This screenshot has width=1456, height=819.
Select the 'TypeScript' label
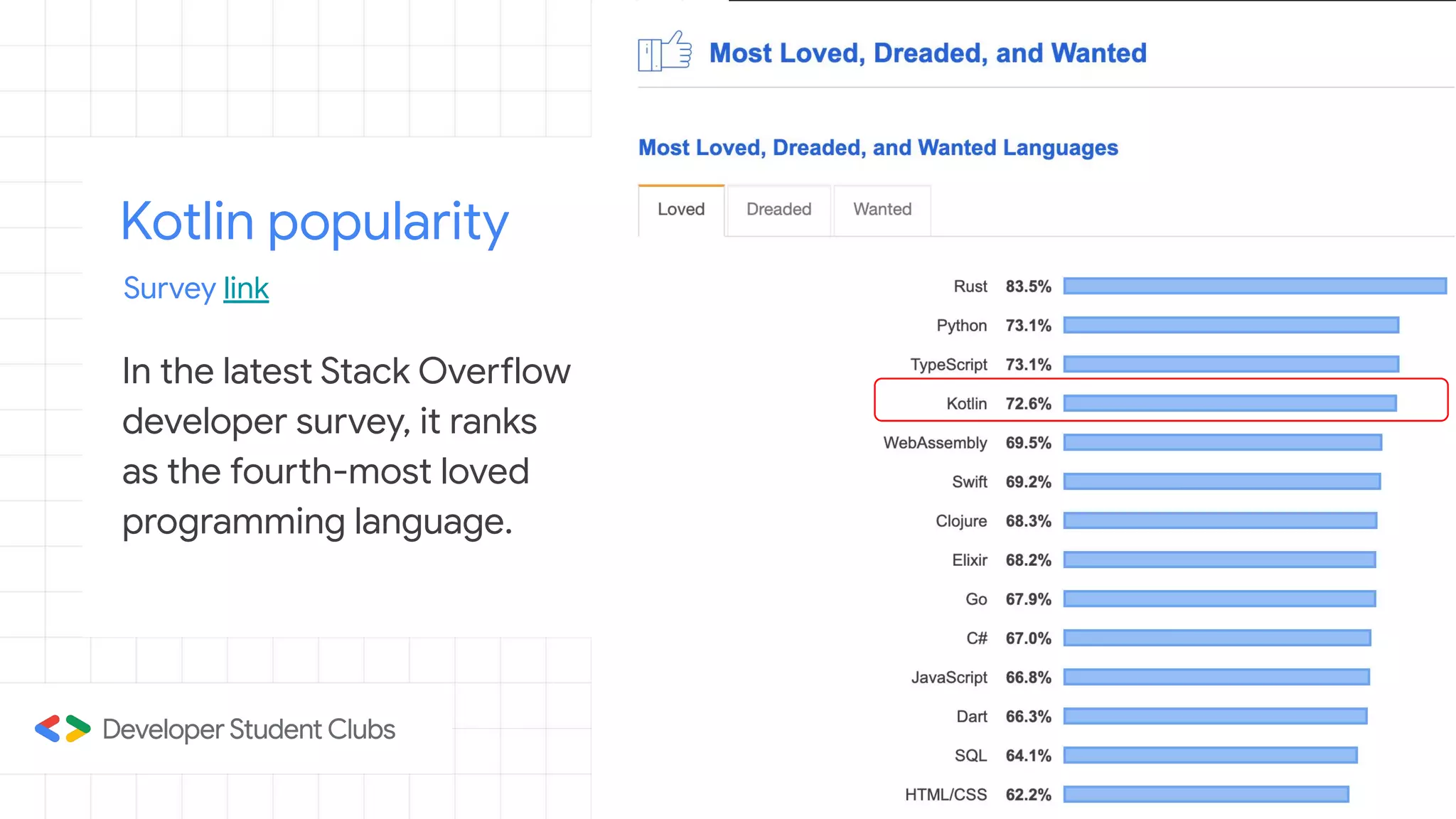pyautogui.click(x=949, y=365)
